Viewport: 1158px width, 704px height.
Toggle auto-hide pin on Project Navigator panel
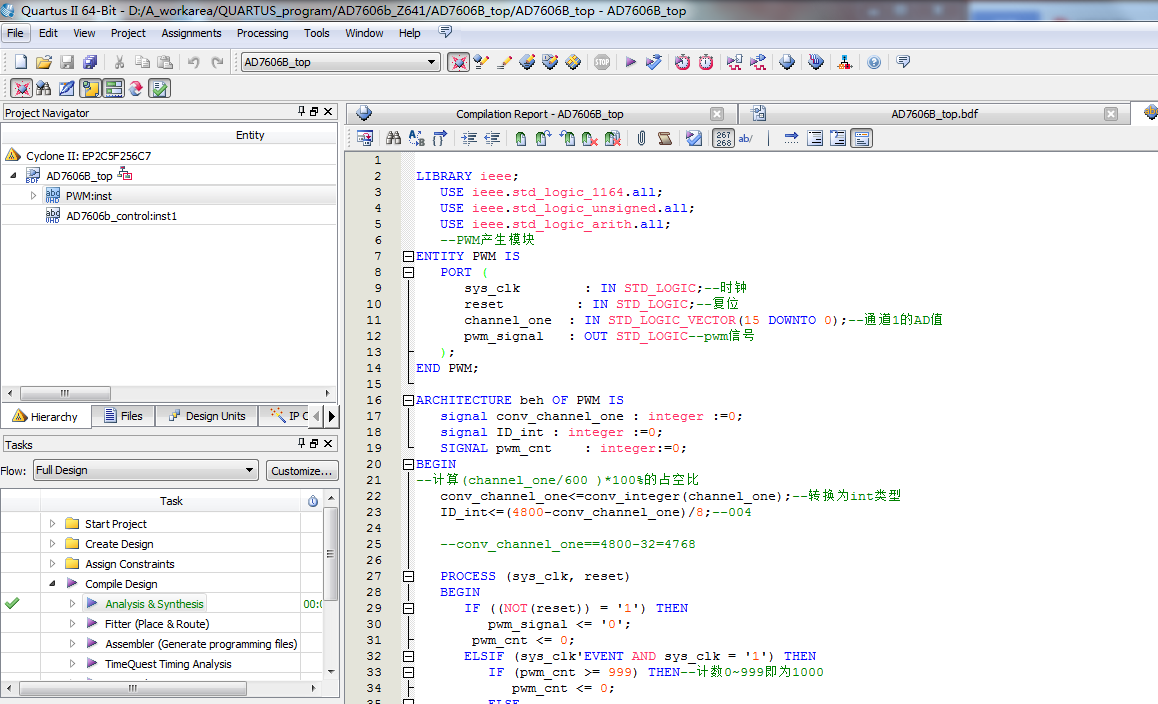pos(301,111)
